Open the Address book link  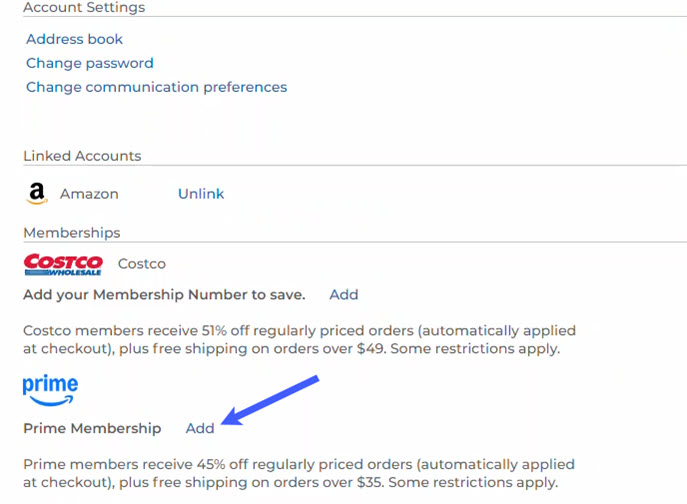[74, 39]
